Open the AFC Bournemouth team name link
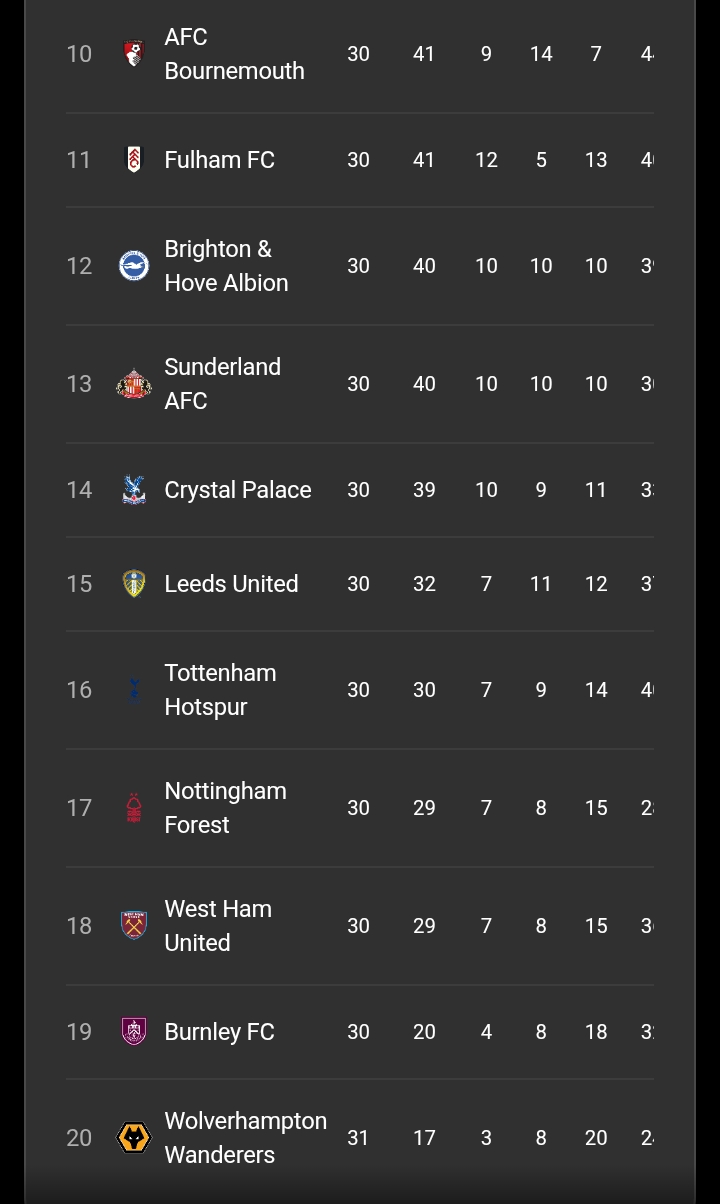 coord(234,54)
